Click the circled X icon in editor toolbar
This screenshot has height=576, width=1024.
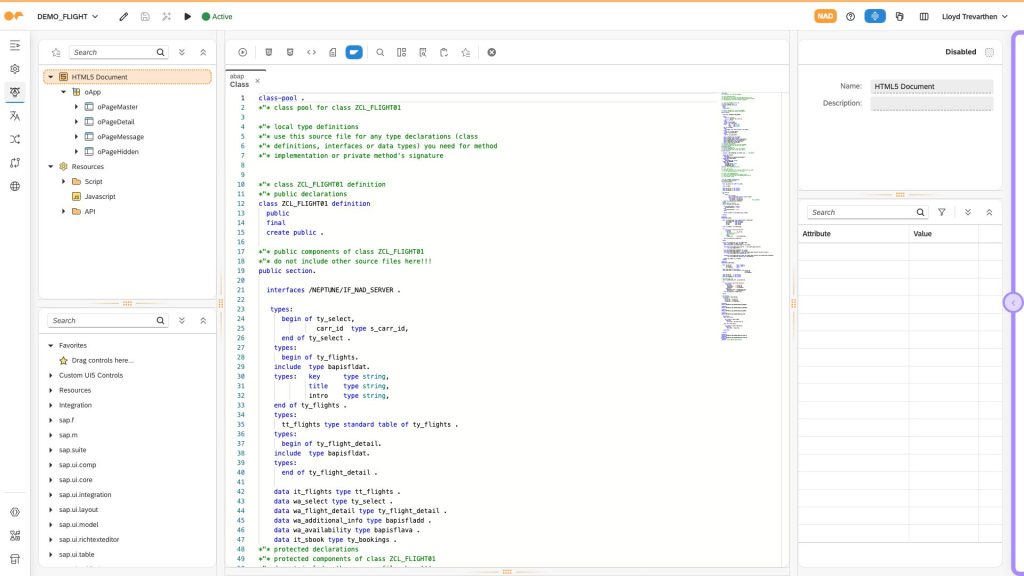(x=492, y=52)
